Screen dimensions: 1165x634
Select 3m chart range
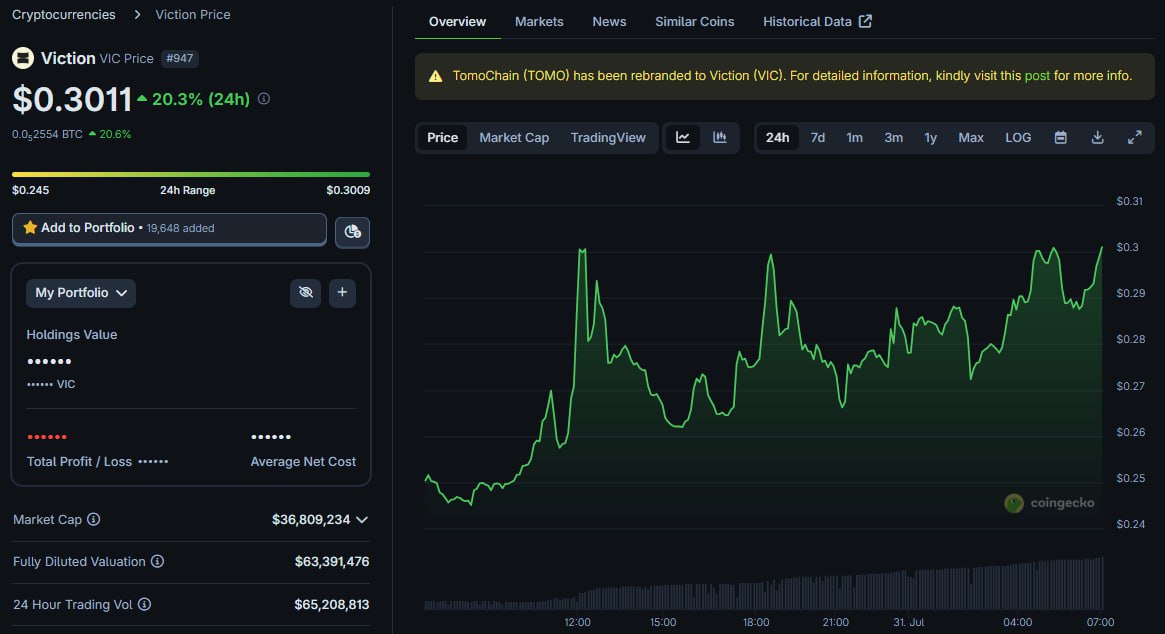pos(893,138)
